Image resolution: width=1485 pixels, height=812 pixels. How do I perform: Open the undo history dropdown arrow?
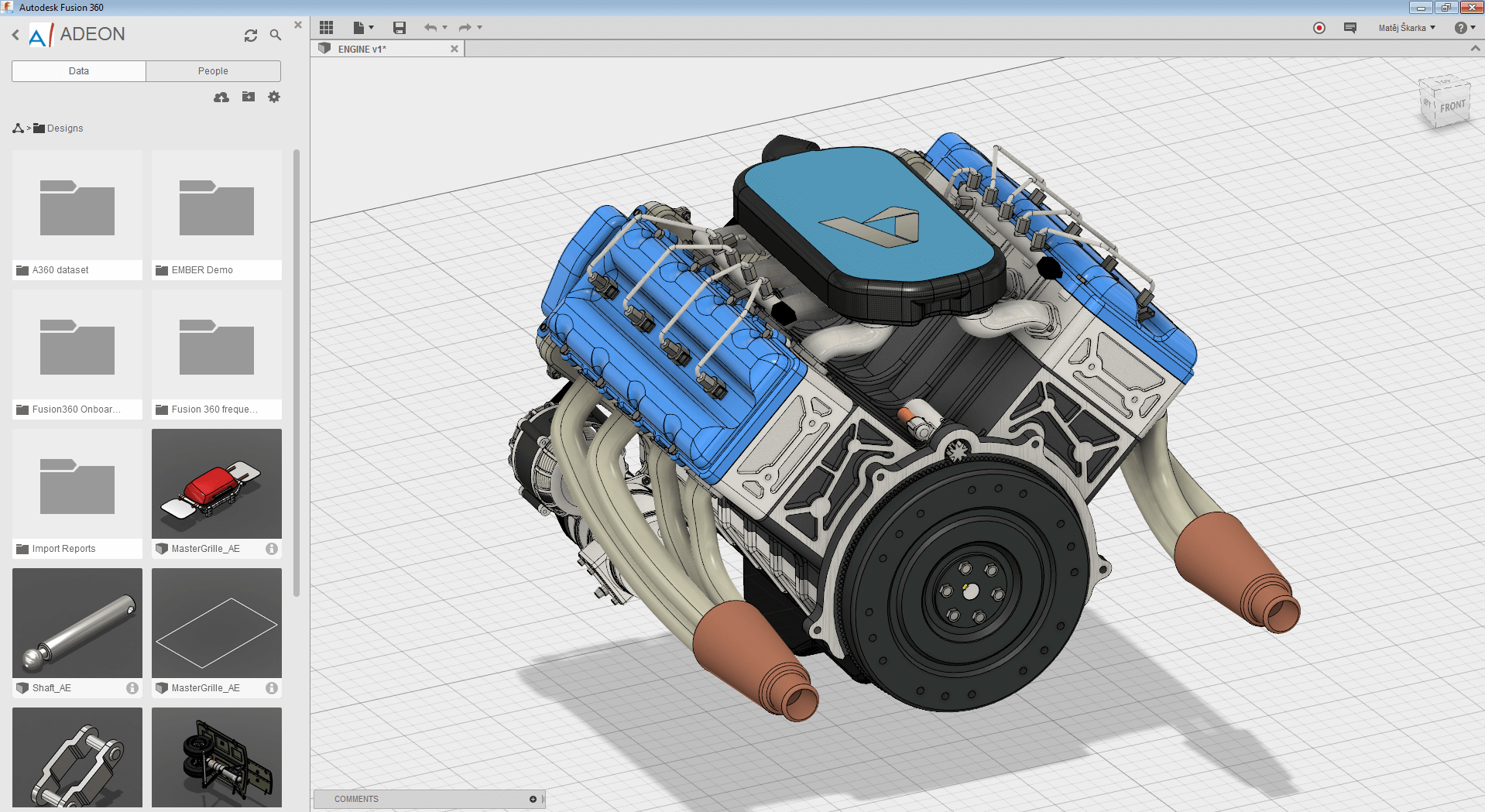click(445, 28)
